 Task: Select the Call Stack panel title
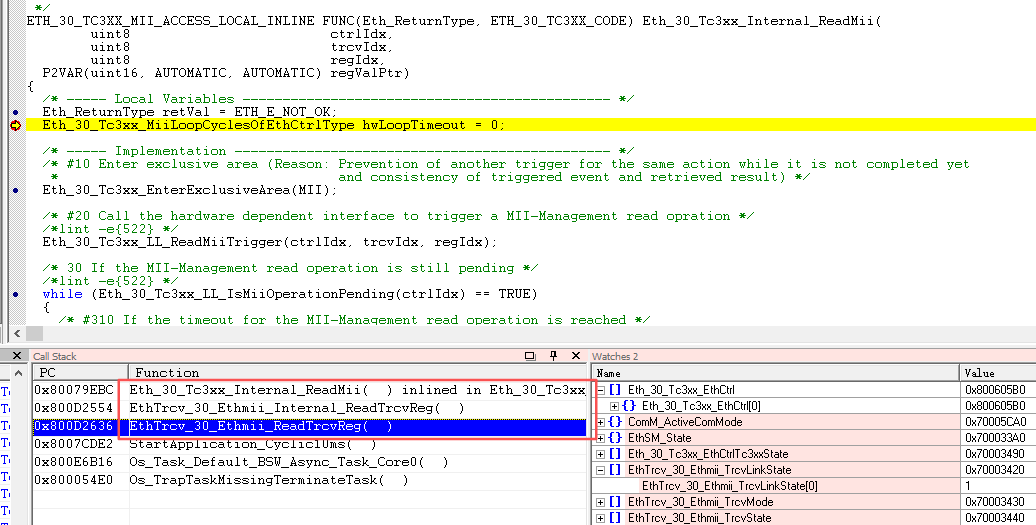pyautogui.click(x=55, y=357)
